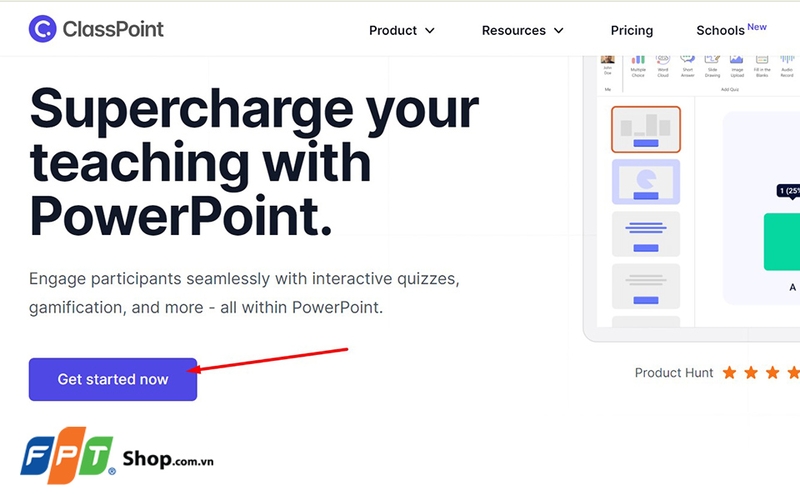Select the pie chart slide thumbnail
Viewport: 800px width, 500px height.
click(x=645, y=182)
